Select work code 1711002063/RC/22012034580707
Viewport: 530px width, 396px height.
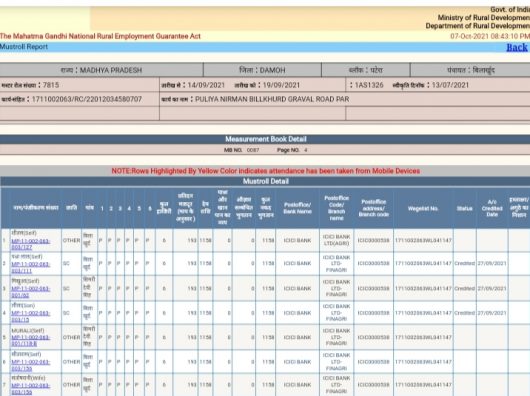87,99
